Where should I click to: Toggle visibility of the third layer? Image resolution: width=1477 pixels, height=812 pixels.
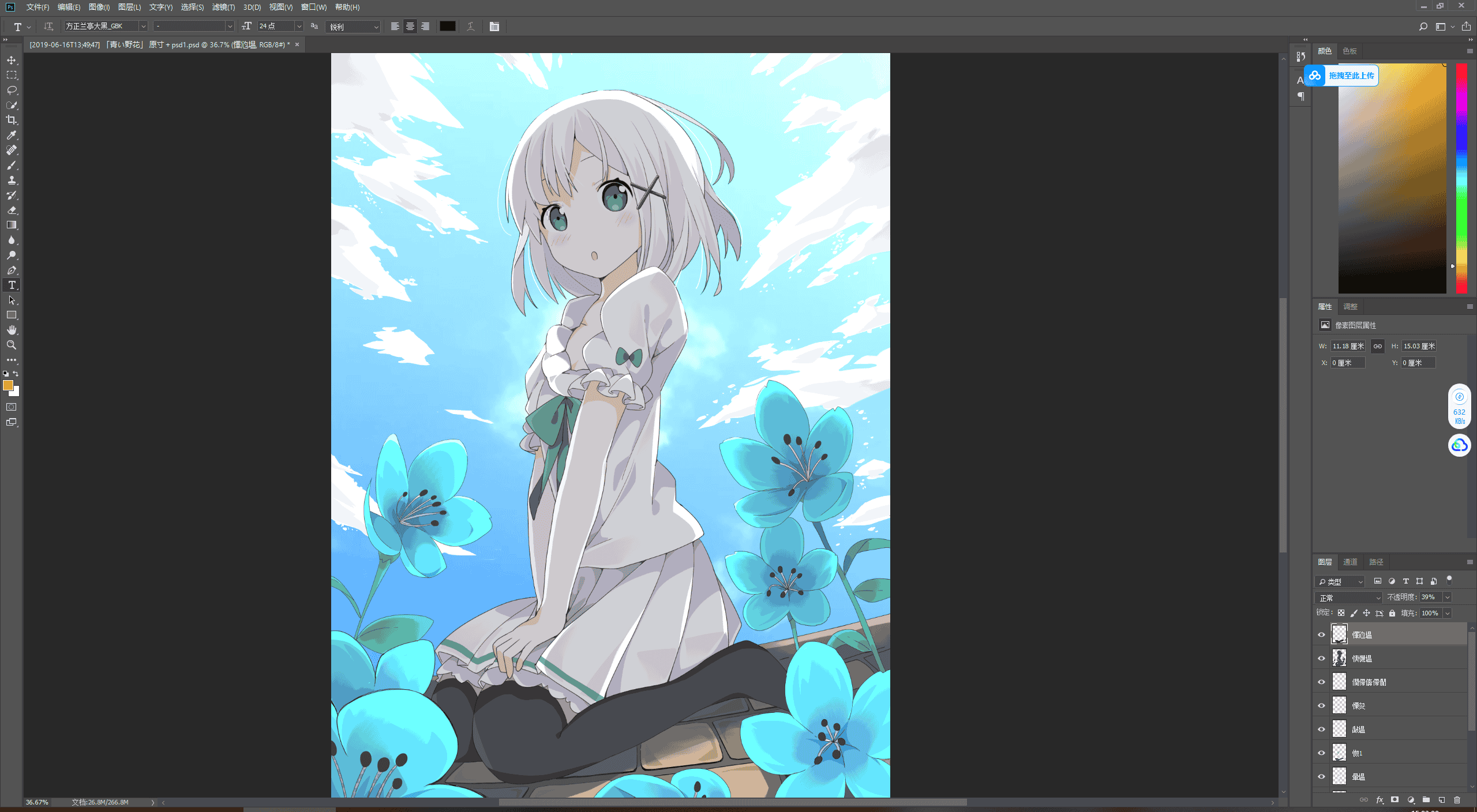[x=1321, y=682]
